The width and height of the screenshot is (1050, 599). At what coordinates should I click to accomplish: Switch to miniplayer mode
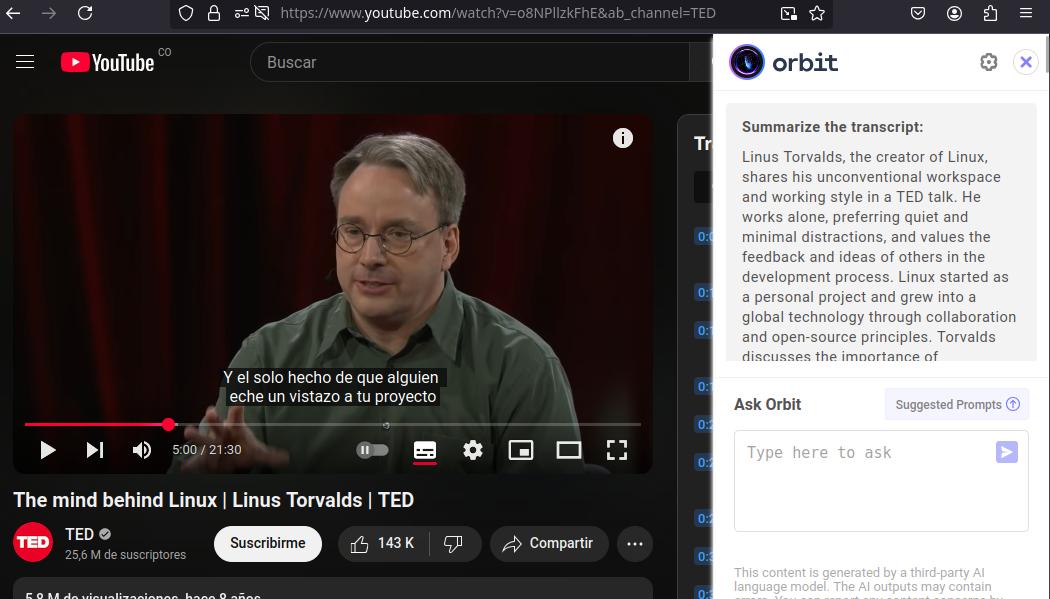[521, 450]
